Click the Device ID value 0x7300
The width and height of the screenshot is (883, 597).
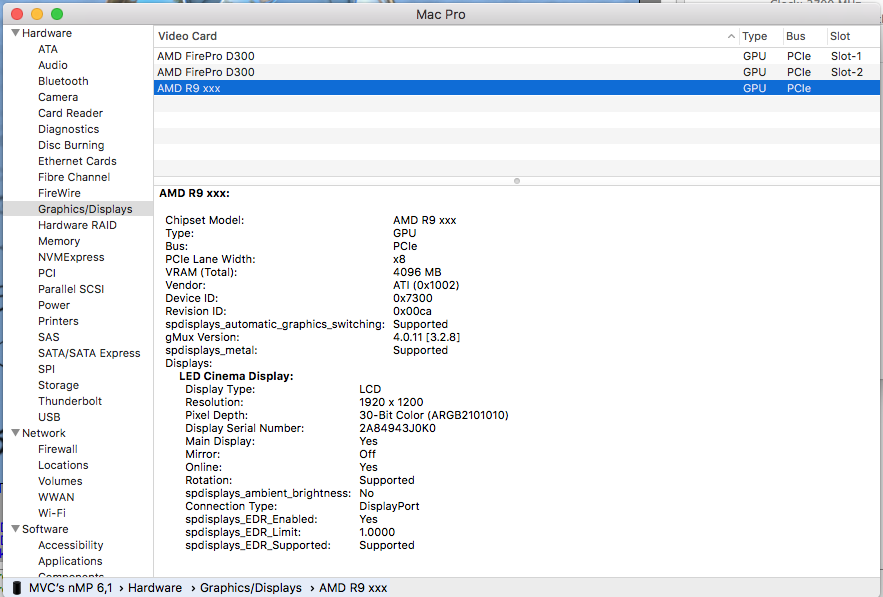pyautogui.click(x=413, y=298)
